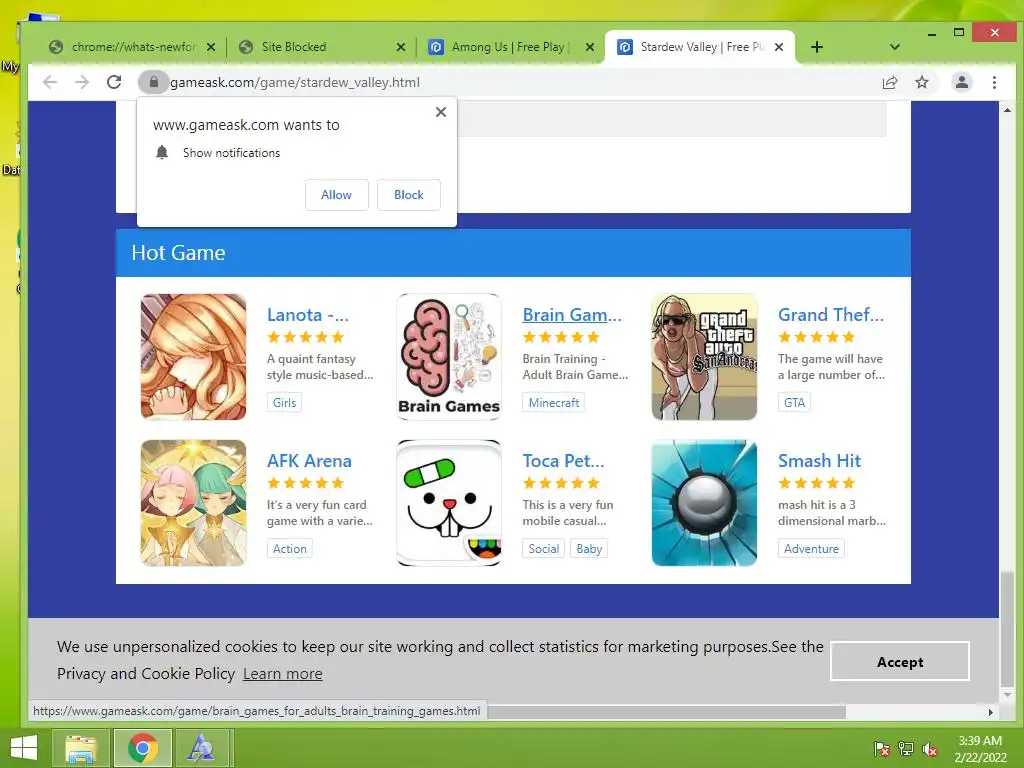Expand the tab search chevron

tap(895, 47)
